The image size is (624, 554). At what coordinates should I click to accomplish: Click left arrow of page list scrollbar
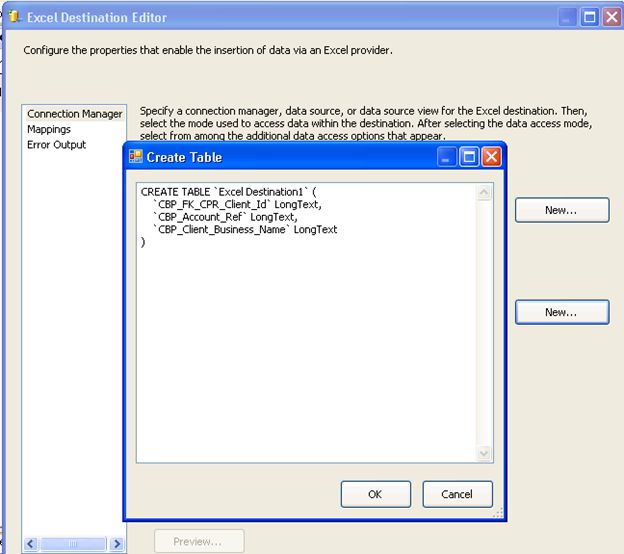pos(31,544)
